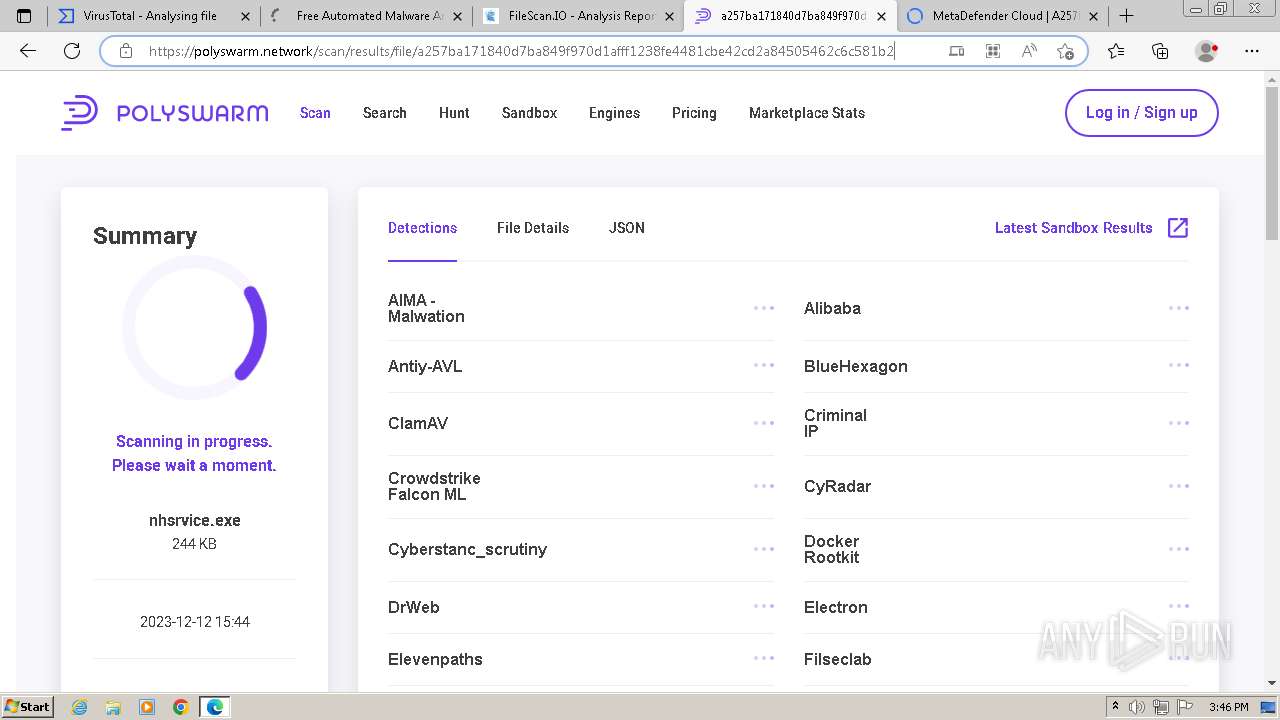Viewport: 1280px width, 720px height.
Task: Expand Antiy-AVL result dots
Action: click(x=764, y=366)
